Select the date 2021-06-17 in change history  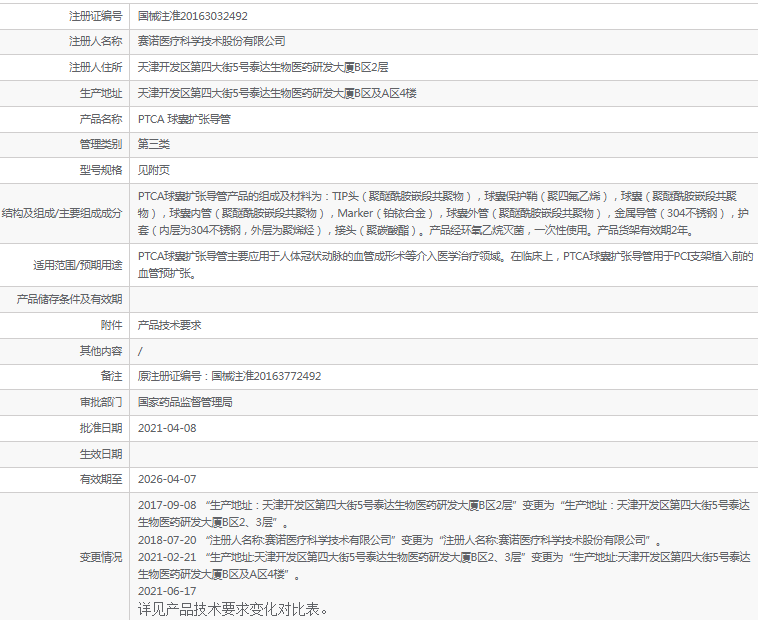pos(167,591)
